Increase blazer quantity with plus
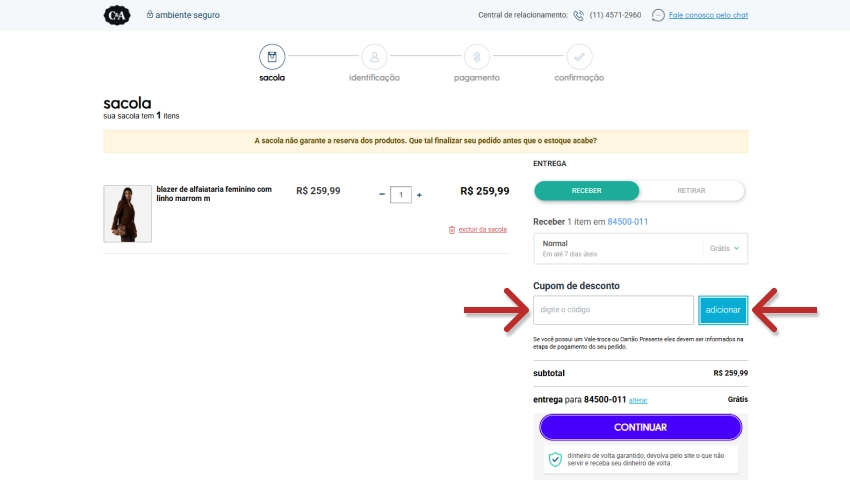 tap(419, 195)
